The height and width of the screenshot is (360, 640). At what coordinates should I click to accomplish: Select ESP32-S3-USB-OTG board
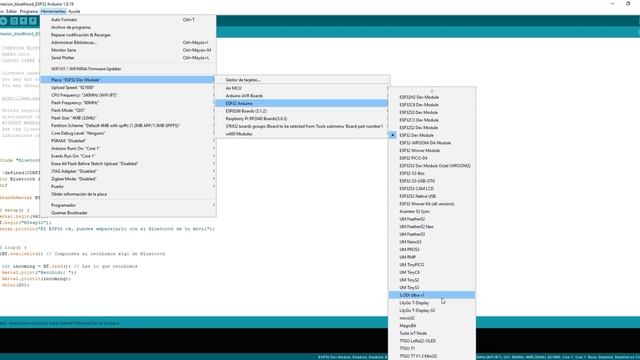tap(432, 181)
